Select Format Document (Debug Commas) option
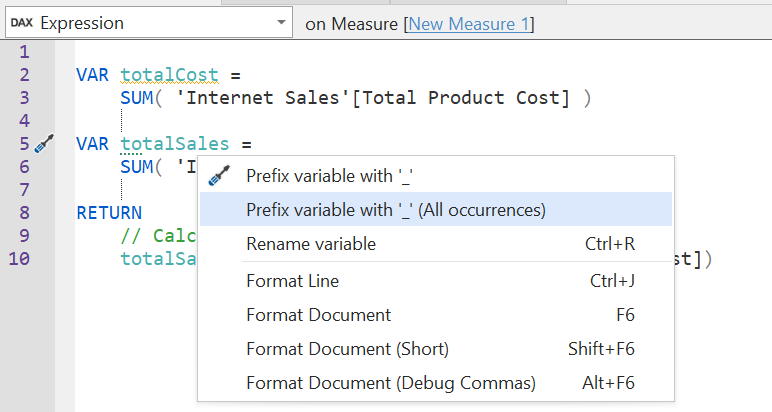 [x=391, y=383]
